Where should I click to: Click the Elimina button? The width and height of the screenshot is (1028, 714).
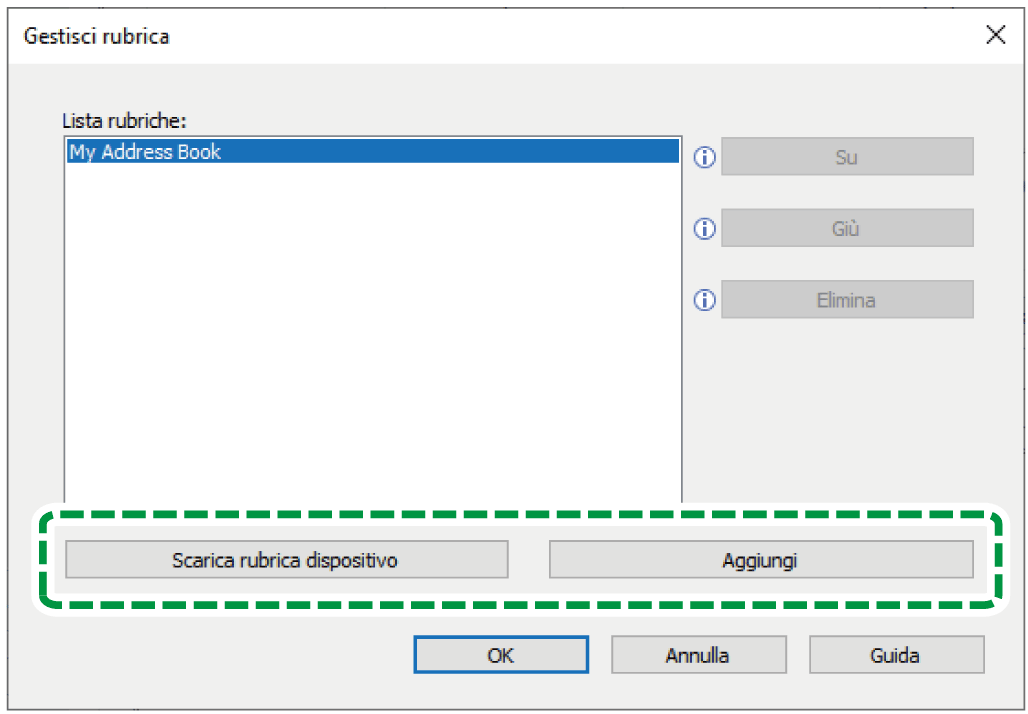(x=847, y=300)
